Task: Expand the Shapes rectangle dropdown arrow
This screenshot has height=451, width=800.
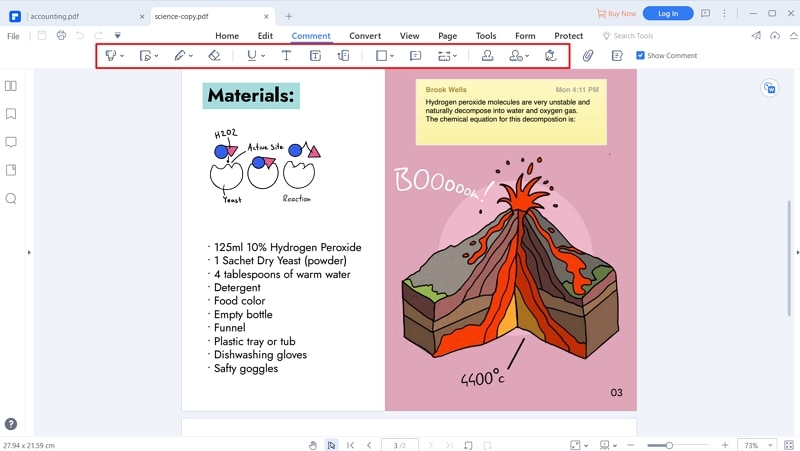Action: pyautogui.click(x=392, y=56)
